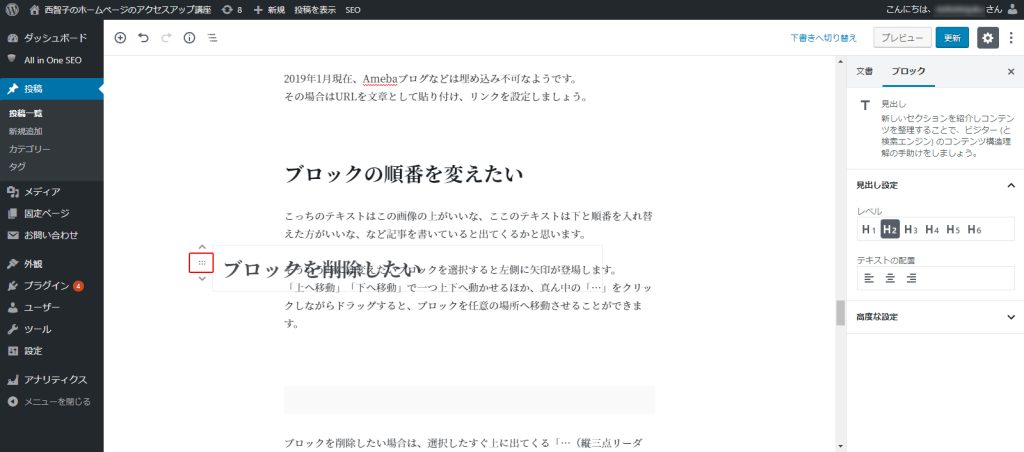This screenshot has width=1024, height=452.
Task: Open アナリティクス in the sidebar
Action: pos(52,379)
